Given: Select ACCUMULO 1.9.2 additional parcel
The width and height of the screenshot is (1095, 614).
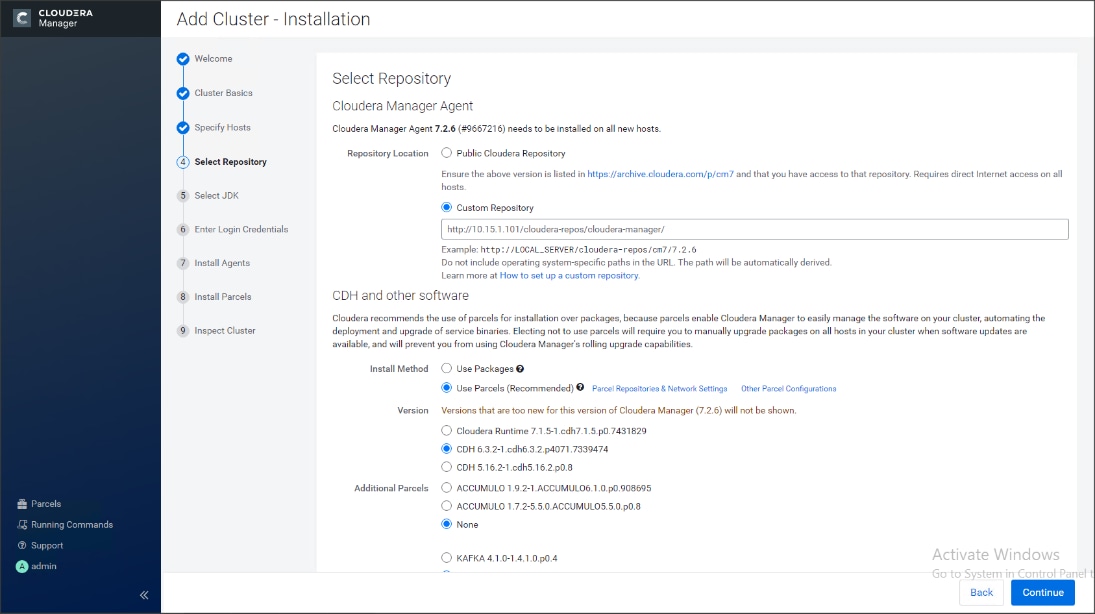Looking at the screenshot, I should pos(446,490).
